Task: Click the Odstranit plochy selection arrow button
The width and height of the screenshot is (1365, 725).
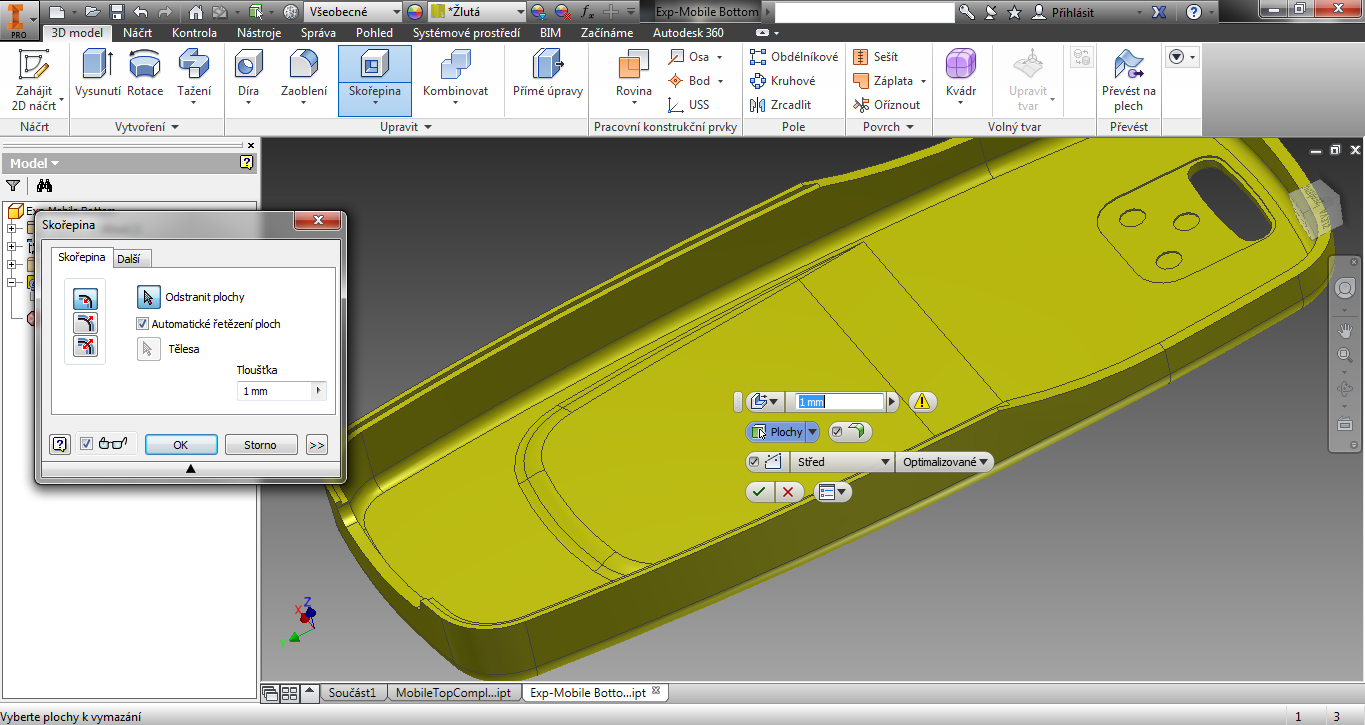Action: coord(148,297)
